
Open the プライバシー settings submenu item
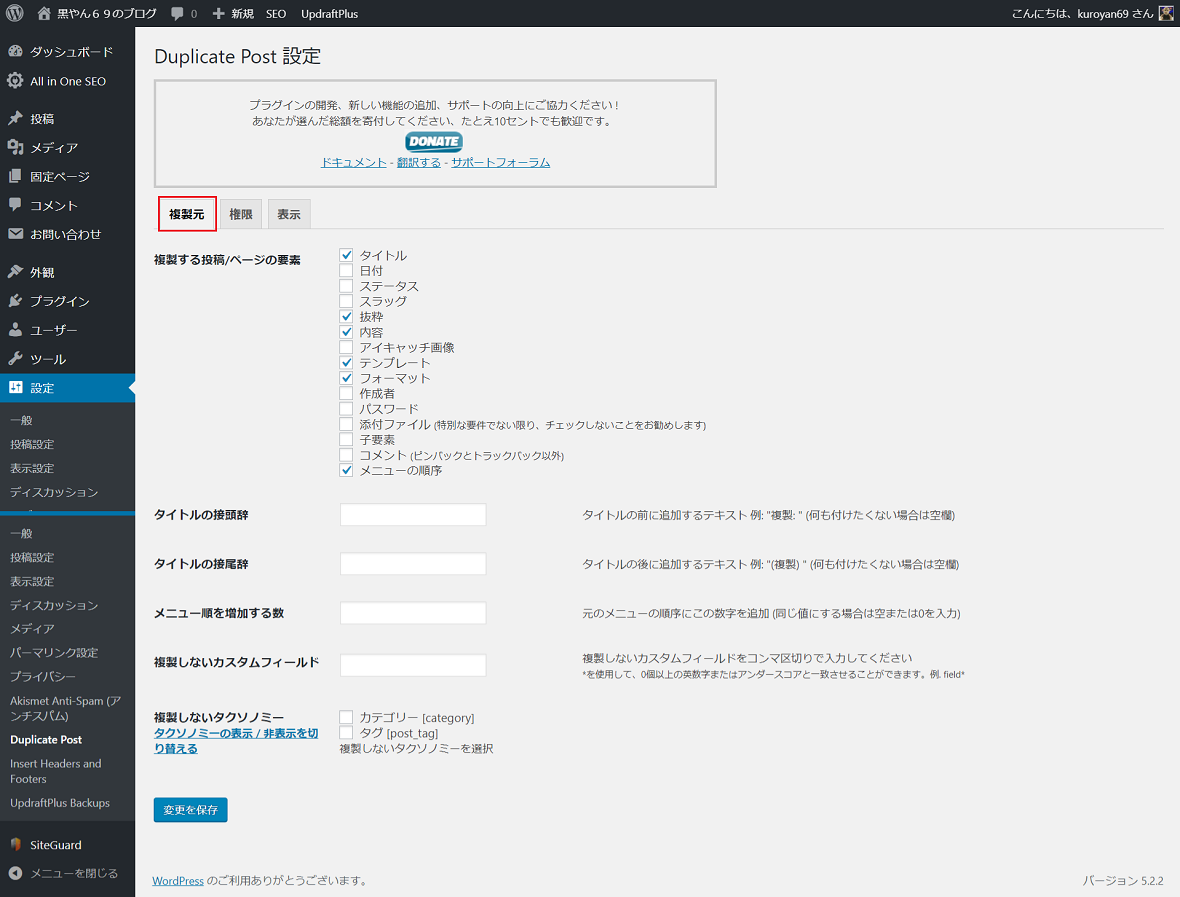(x=43, y=676)
